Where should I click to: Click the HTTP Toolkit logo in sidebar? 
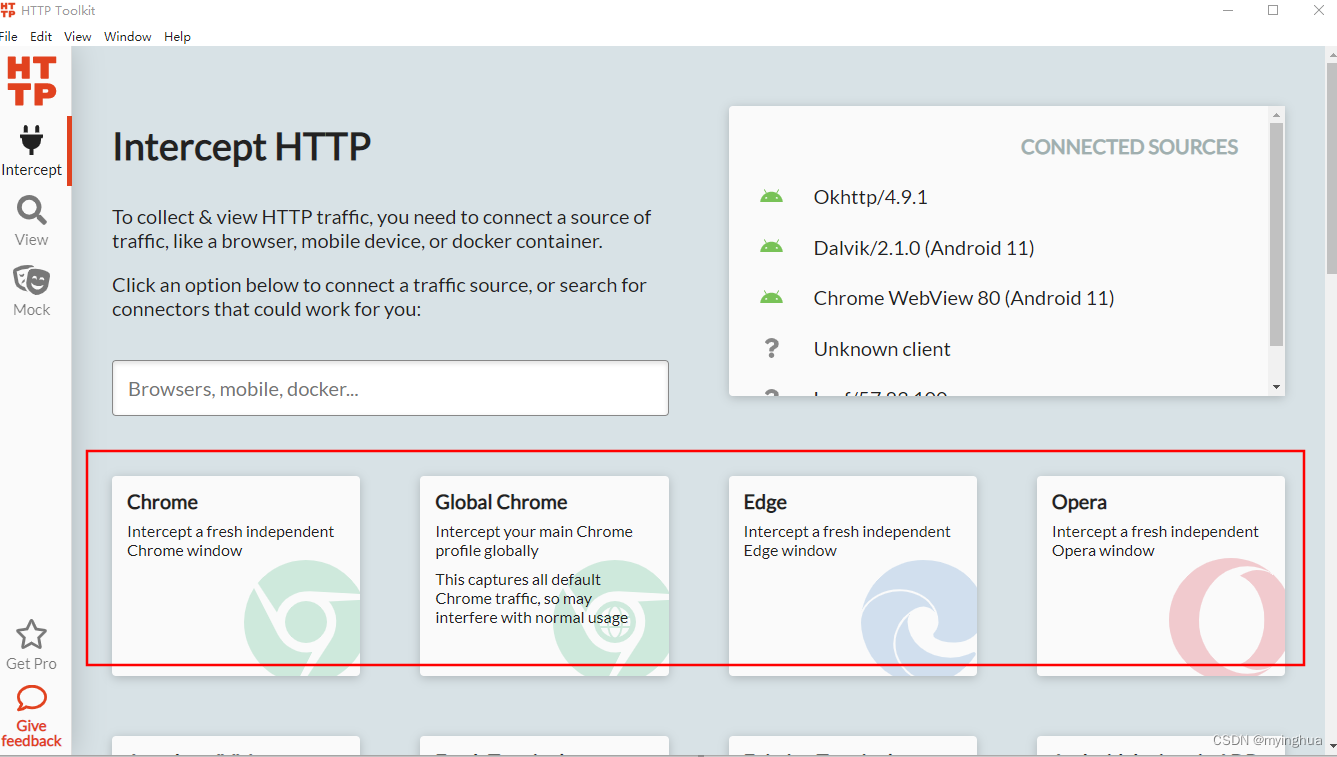[32, 81]
